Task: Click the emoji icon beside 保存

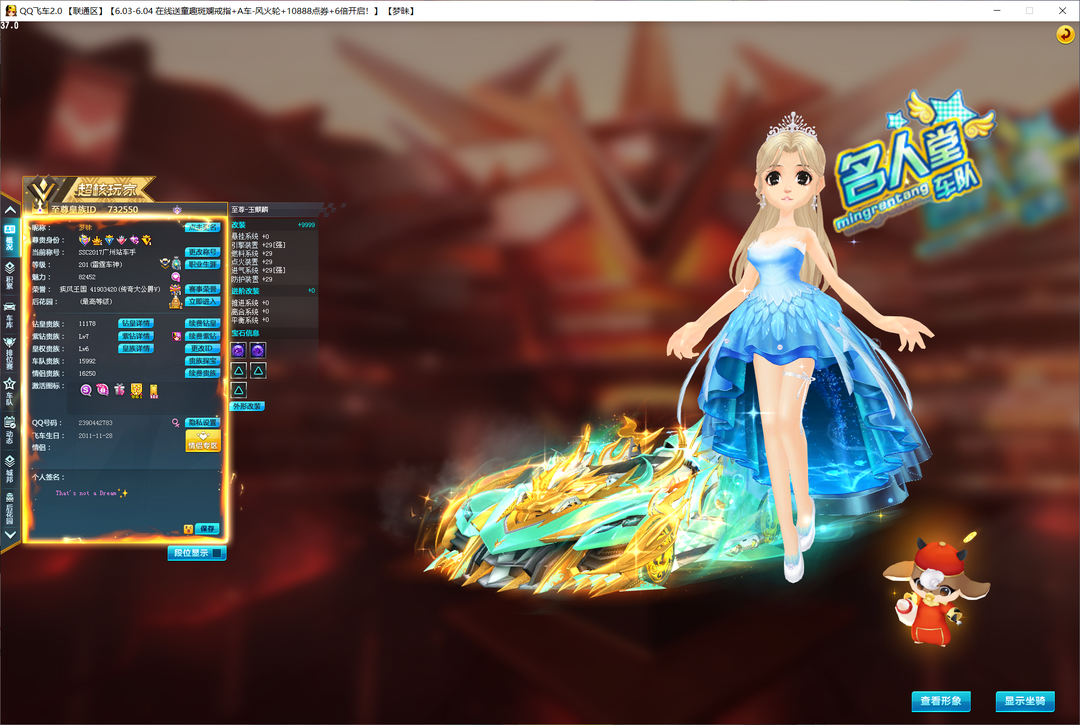Action: tap(187, 528)
